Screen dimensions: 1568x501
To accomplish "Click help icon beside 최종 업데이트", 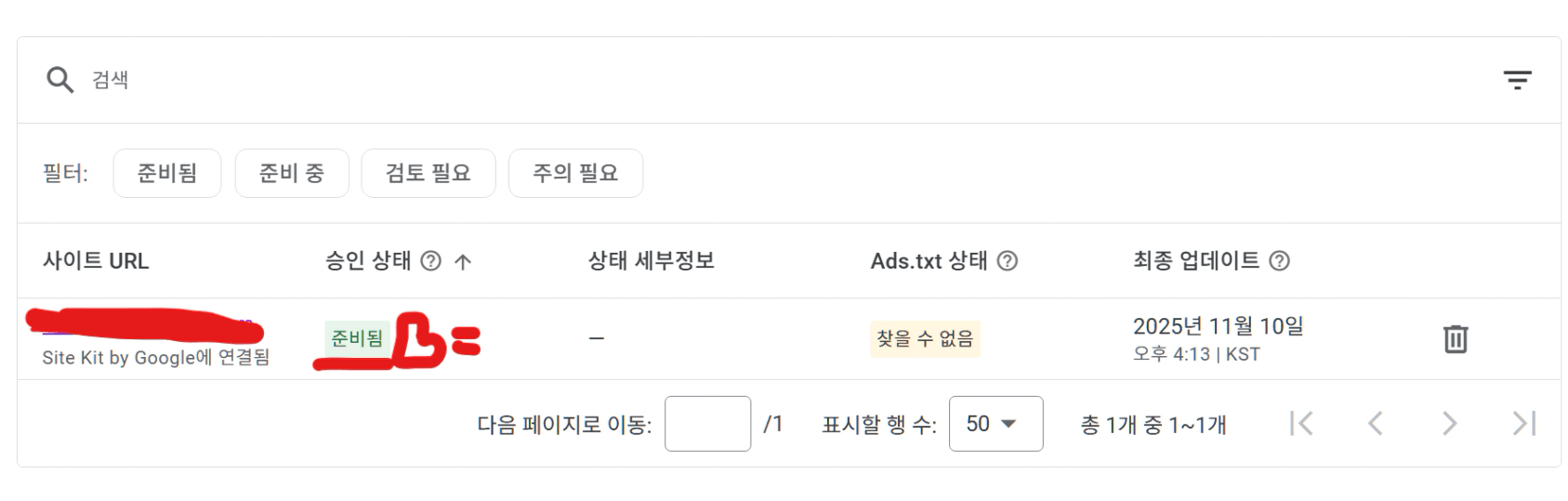I will tap(1280, 261).
